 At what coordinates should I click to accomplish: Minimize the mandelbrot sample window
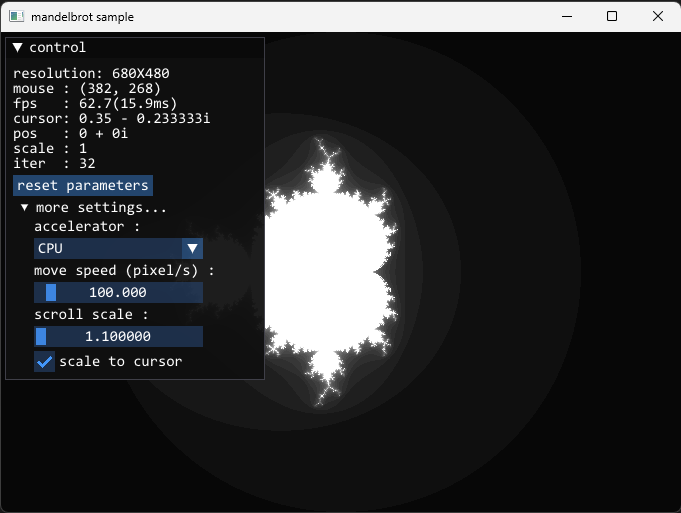click(x=566, y=16)
